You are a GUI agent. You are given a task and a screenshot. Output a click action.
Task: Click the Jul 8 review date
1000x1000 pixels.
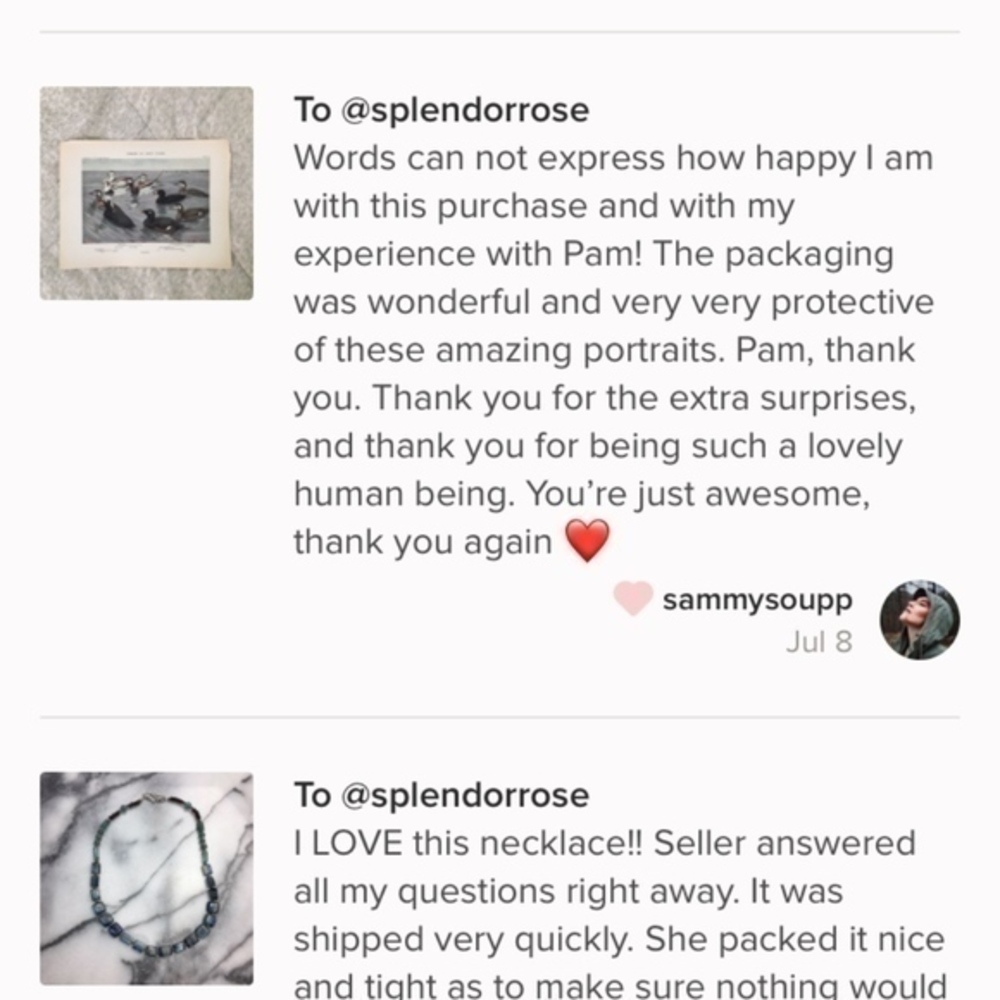tap(818, 641)
